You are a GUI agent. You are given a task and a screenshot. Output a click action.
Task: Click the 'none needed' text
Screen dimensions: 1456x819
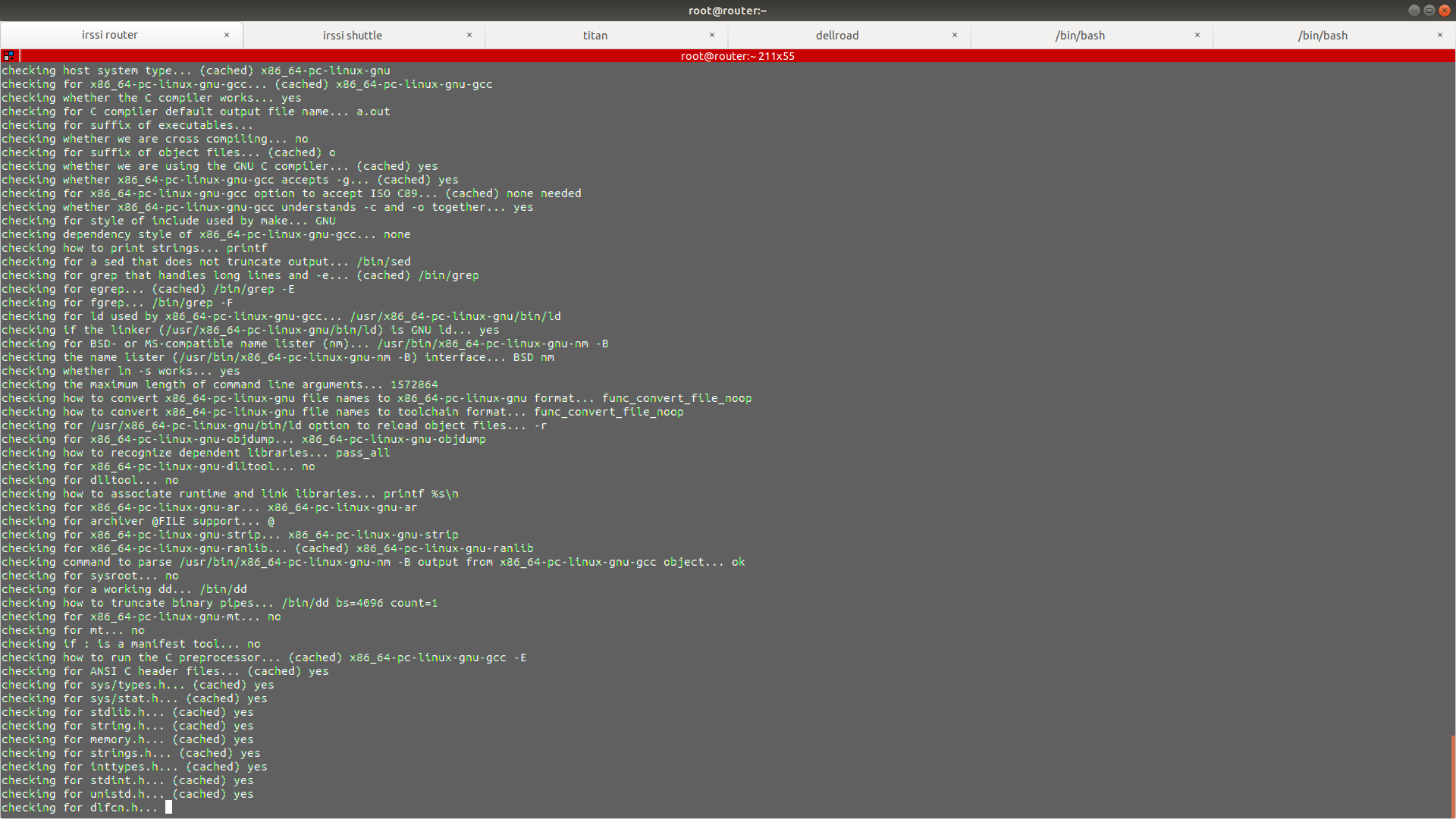coord(544,193)
